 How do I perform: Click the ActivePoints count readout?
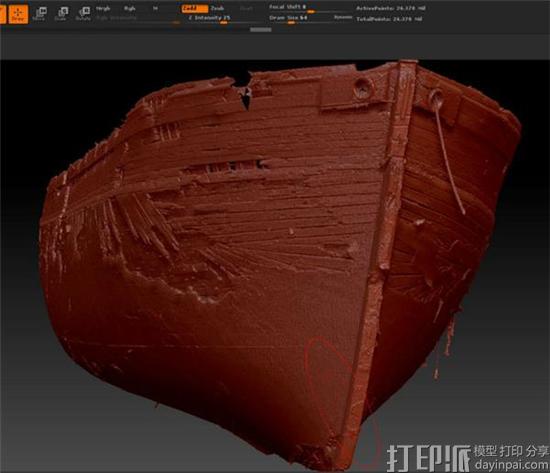pos(391,8)
